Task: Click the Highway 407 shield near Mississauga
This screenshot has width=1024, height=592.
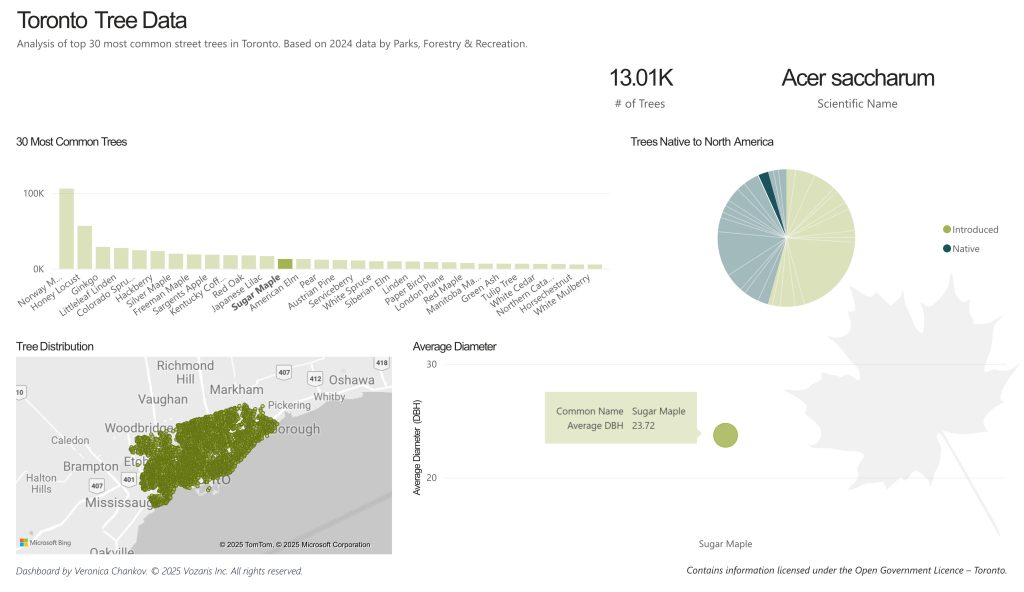Action: pos(96,485)
